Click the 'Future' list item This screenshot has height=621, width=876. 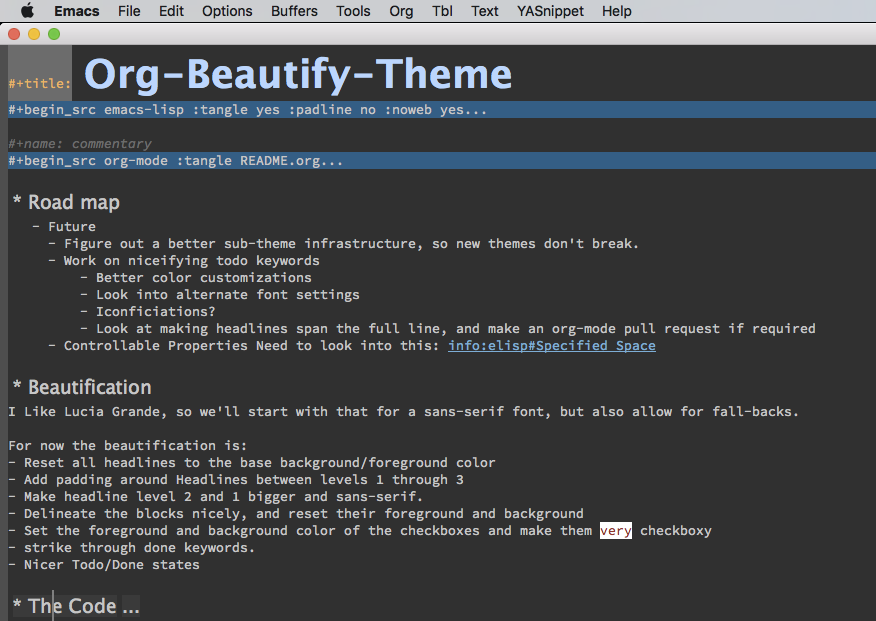pyautogui.click(x=72, y=227)
